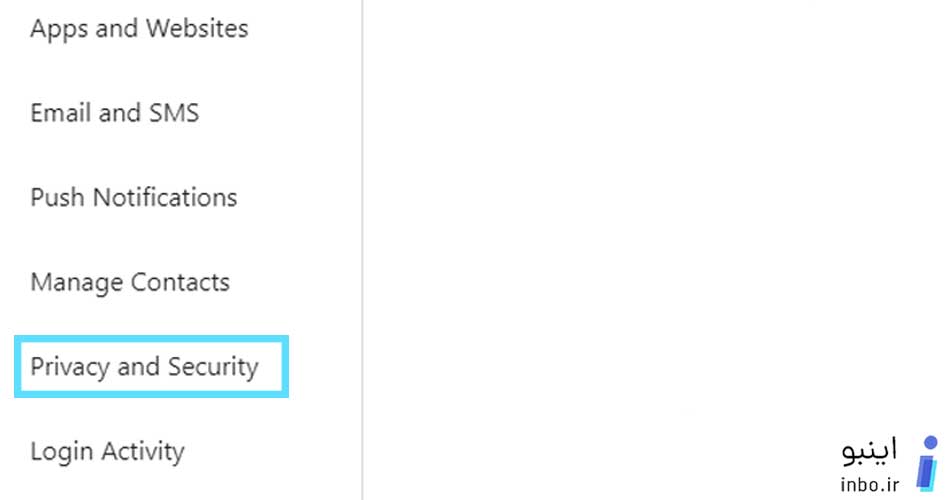Switch to the SMS and email preferences
The width and height of the screenshot is (950, 500).
pos(115,113)
